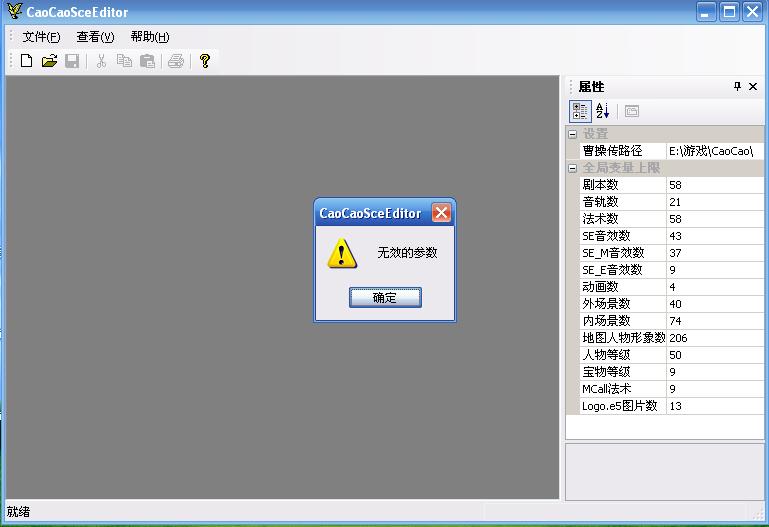Image resolution: width=769 pixels, height=527 pixels.
Task: Select the SE音效数 property row
Action: 671,236
